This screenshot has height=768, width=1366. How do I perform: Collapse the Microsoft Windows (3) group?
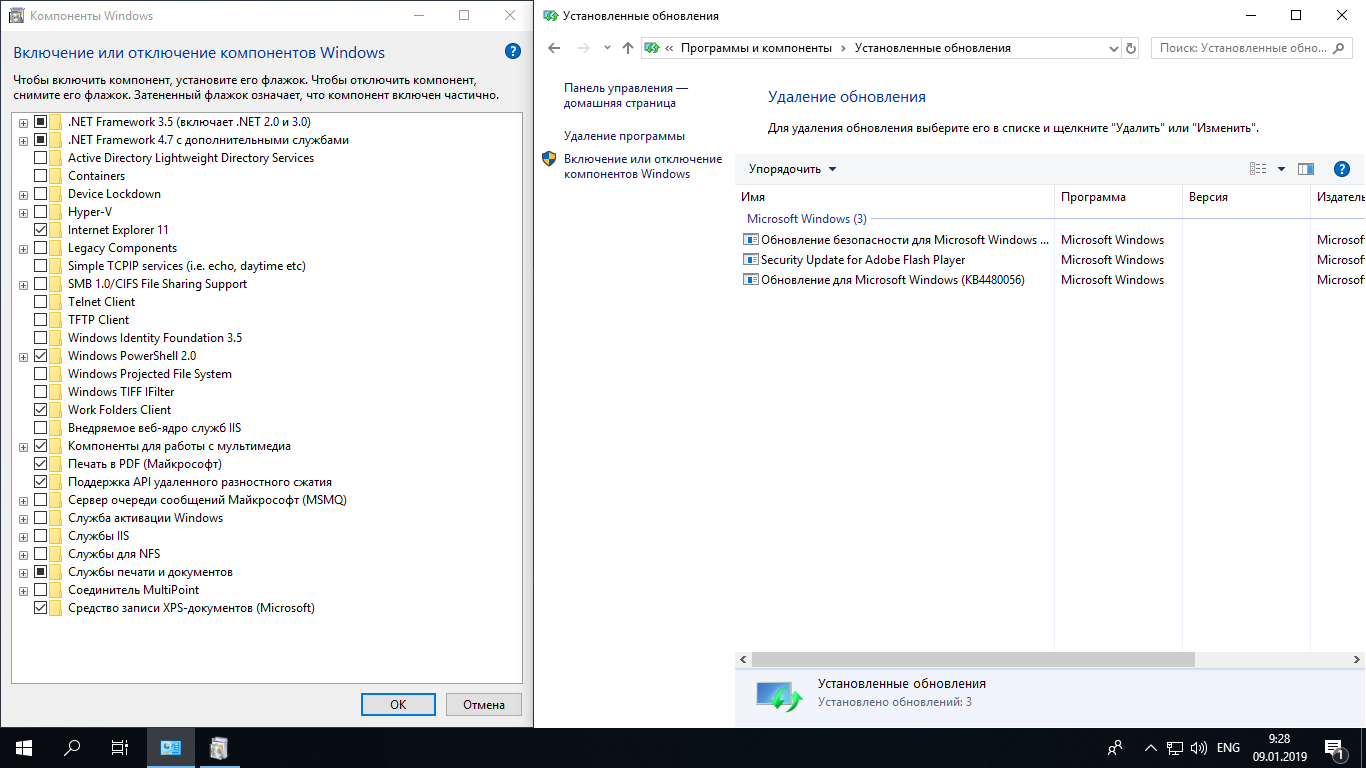[x=807, y=219]
